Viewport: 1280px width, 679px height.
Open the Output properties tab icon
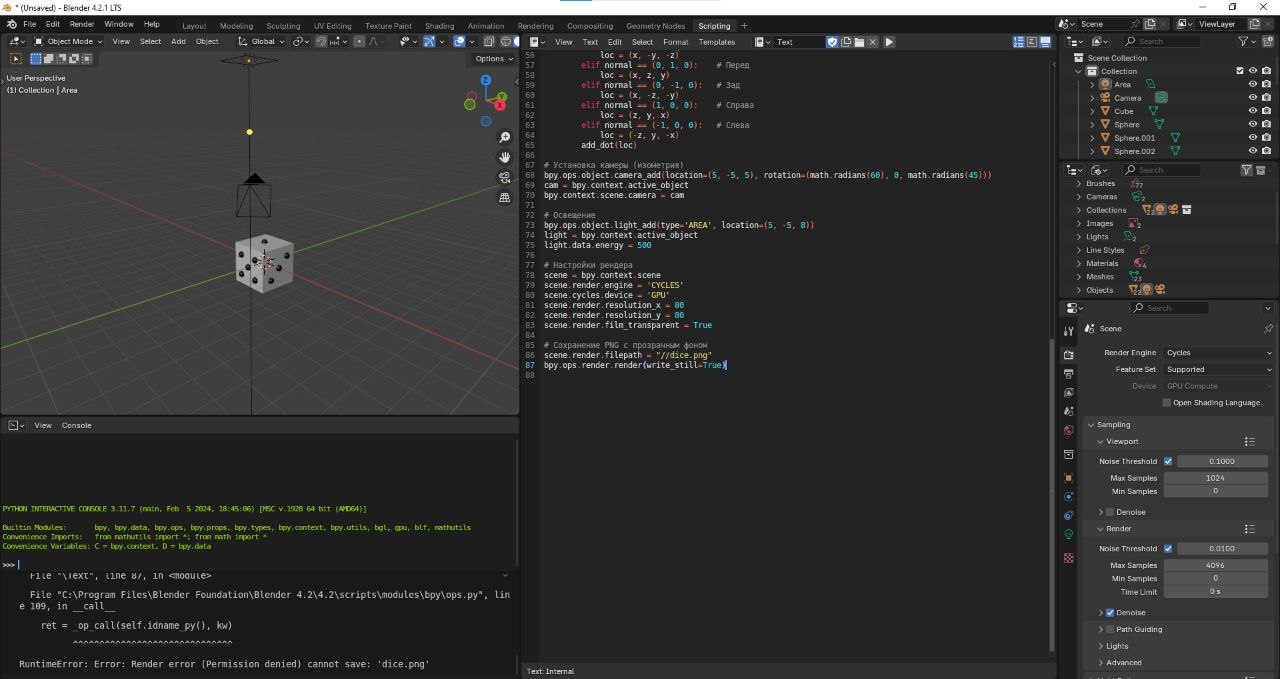point(1068,374)
